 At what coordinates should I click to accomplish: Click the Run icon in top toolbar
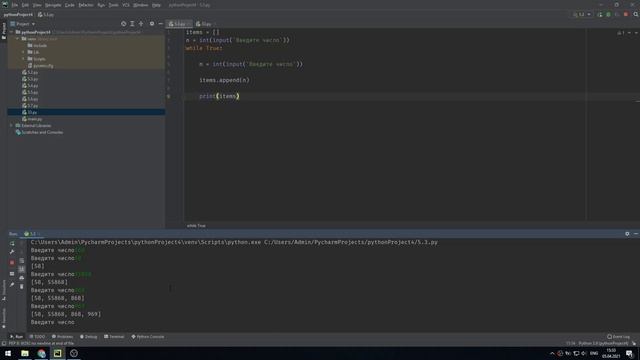(x=600, y=14)
